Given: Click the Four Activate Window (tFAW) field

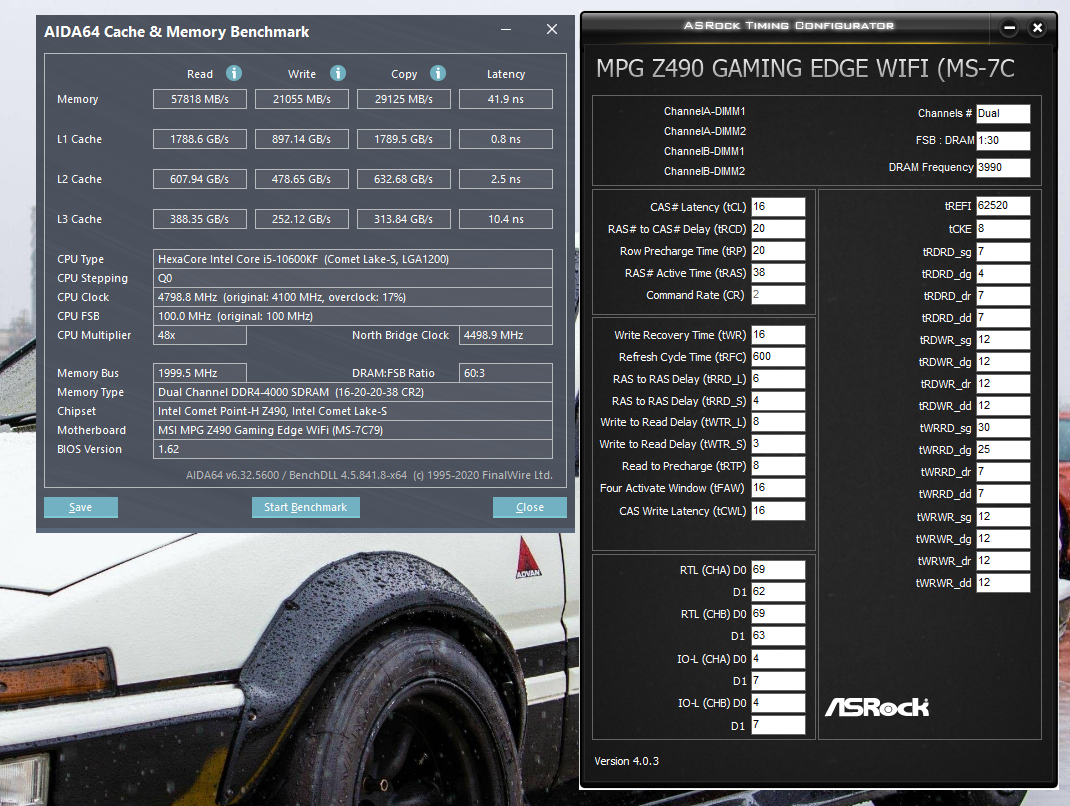Looking at the screenshot, I should (778, 487).
